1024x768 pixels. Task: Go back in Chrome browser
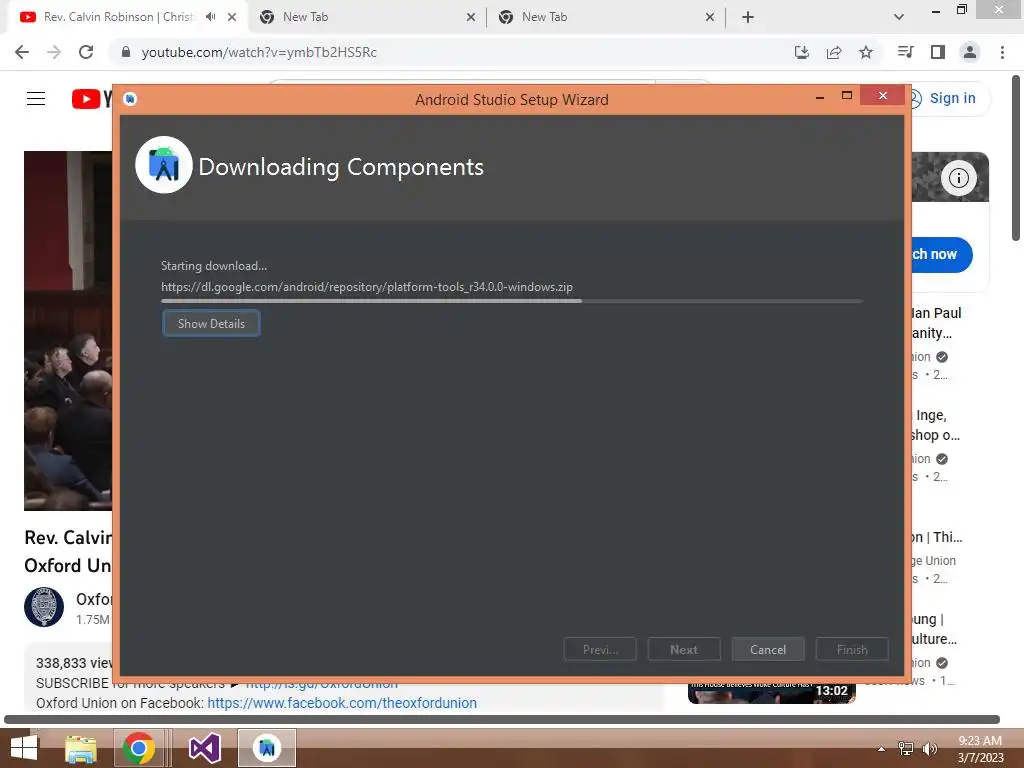[22, 52]
